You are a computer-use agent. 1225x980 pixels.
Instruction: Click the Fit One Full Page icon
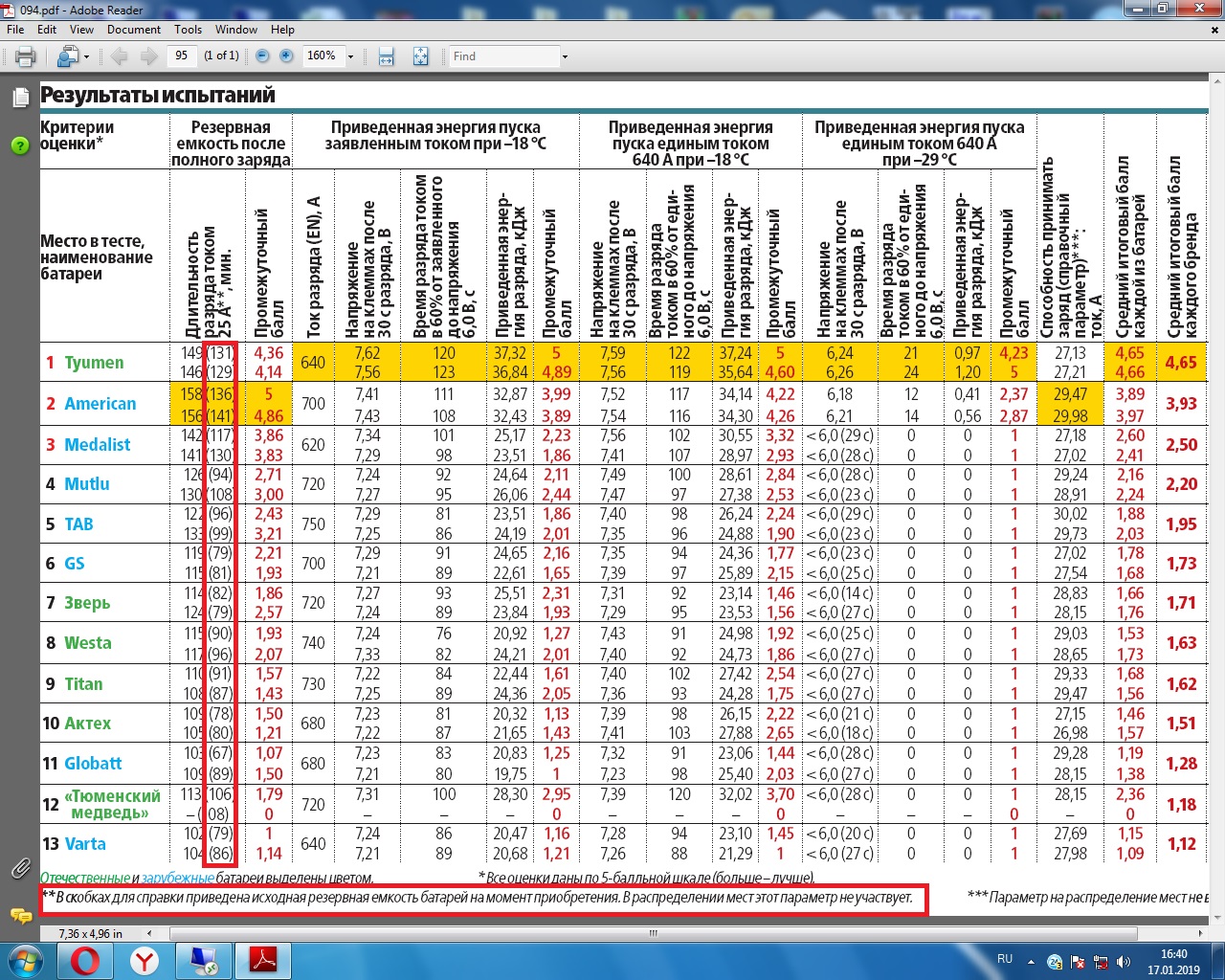420,56
